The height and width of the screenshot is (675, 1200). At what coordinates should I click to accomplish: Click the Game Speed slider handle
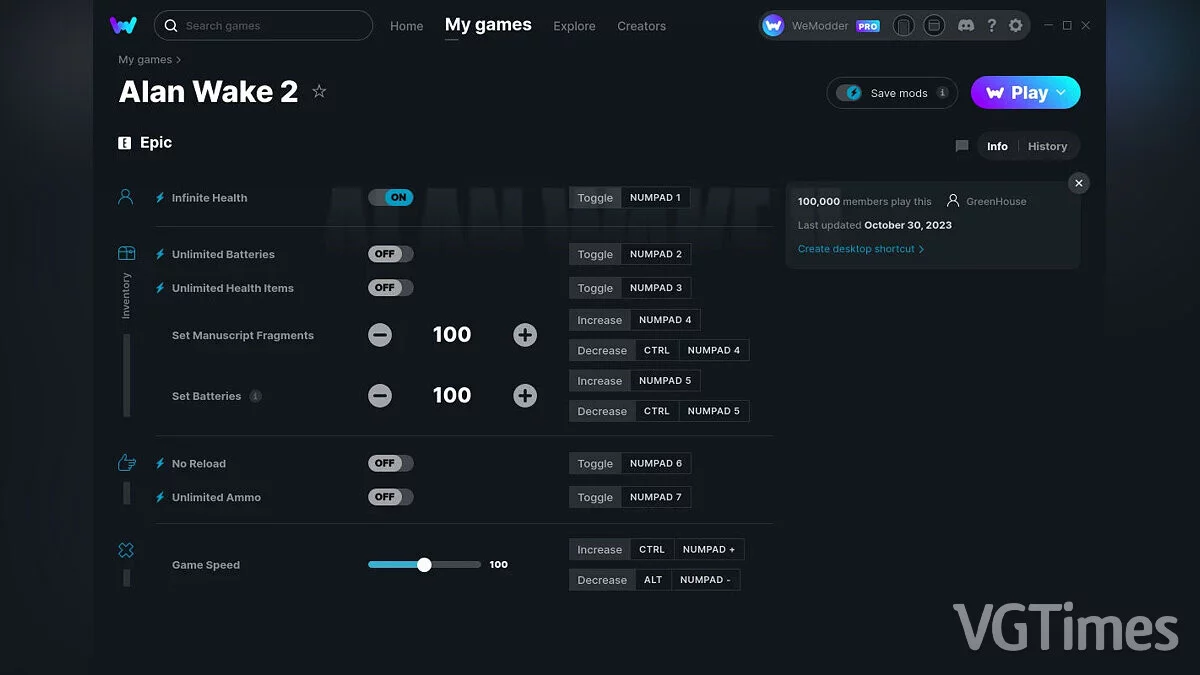coord(424,565)
